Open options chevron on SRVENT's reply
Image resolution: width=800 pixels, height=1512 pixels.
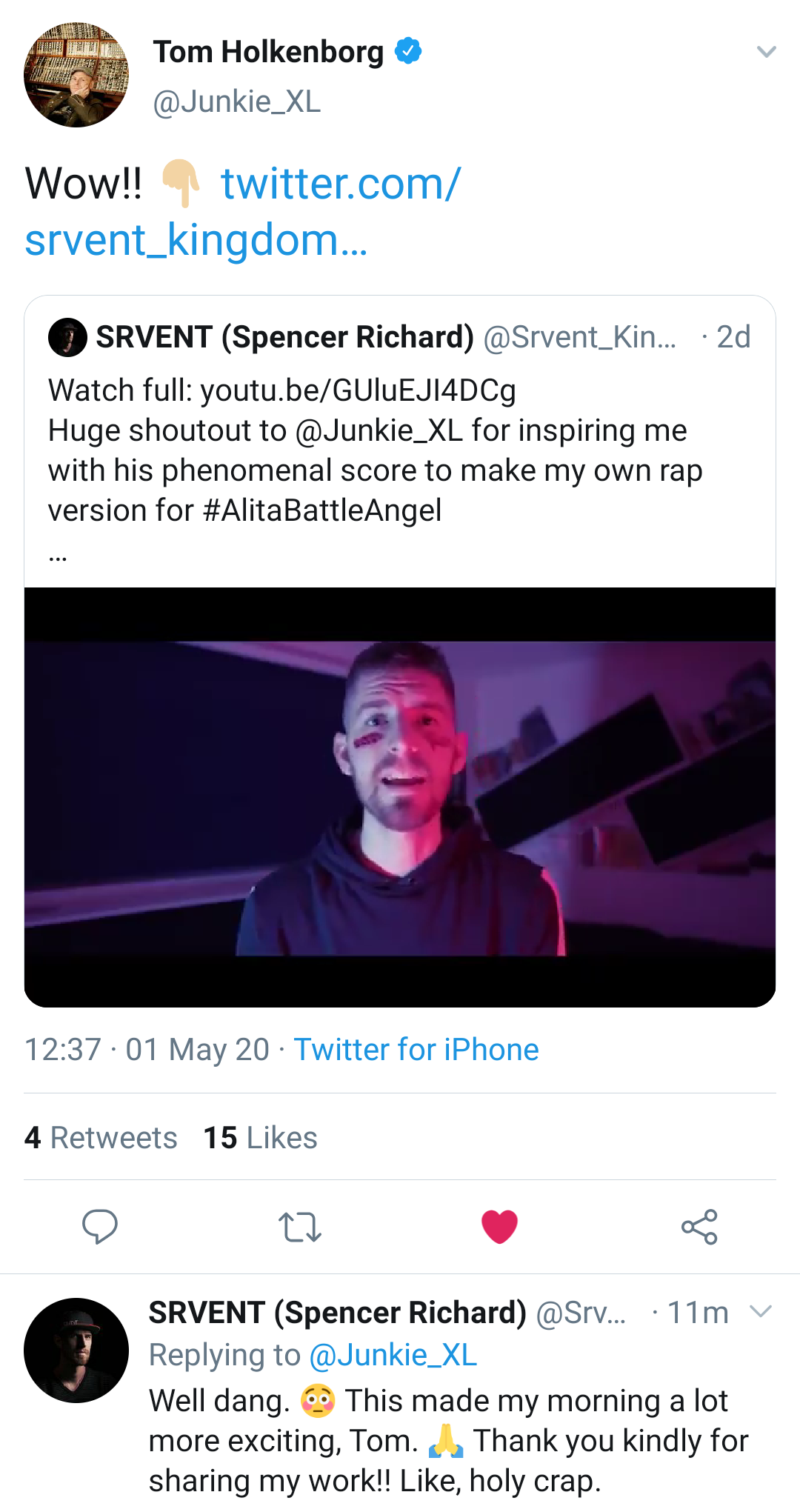(x=761, y=1311)
